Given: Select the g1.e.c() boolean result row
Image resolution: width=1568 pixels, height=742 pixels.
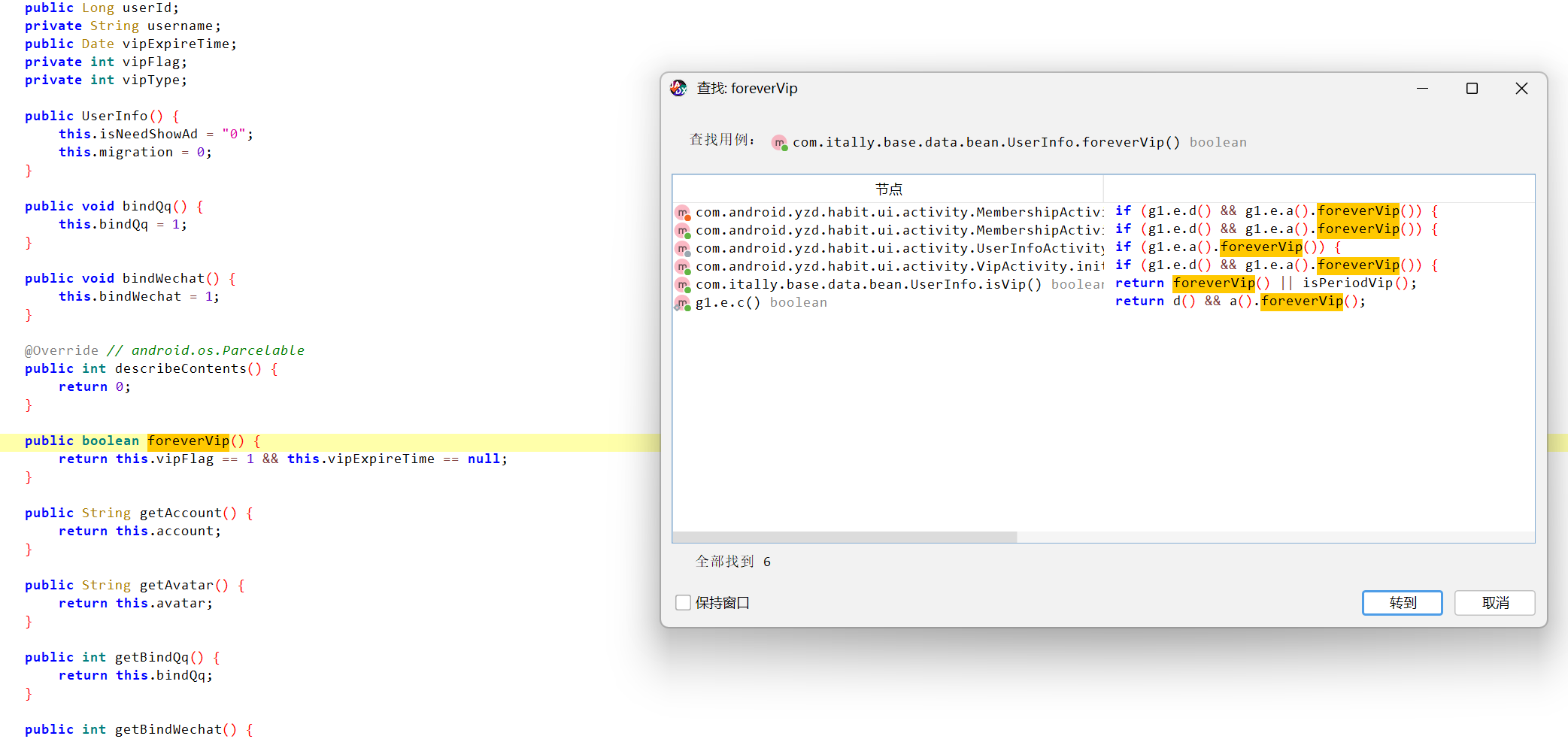Looking at the screenshot, I should point(760,303).
